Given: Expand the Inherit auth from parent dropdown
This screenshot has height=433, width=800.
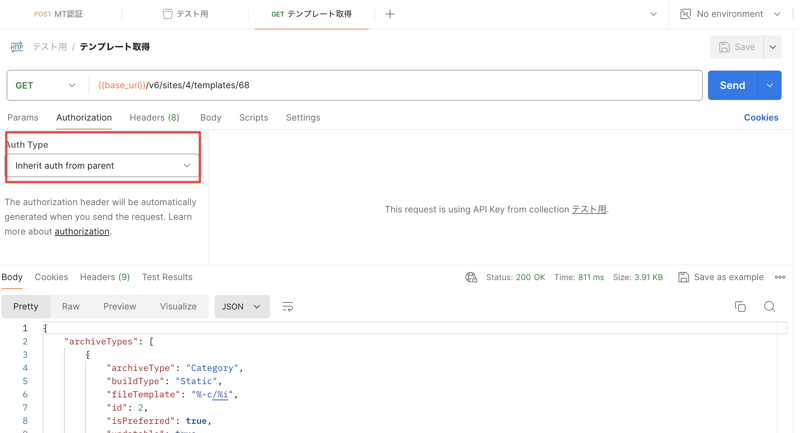Looking at the screenshot, I should tap(102, 166).
